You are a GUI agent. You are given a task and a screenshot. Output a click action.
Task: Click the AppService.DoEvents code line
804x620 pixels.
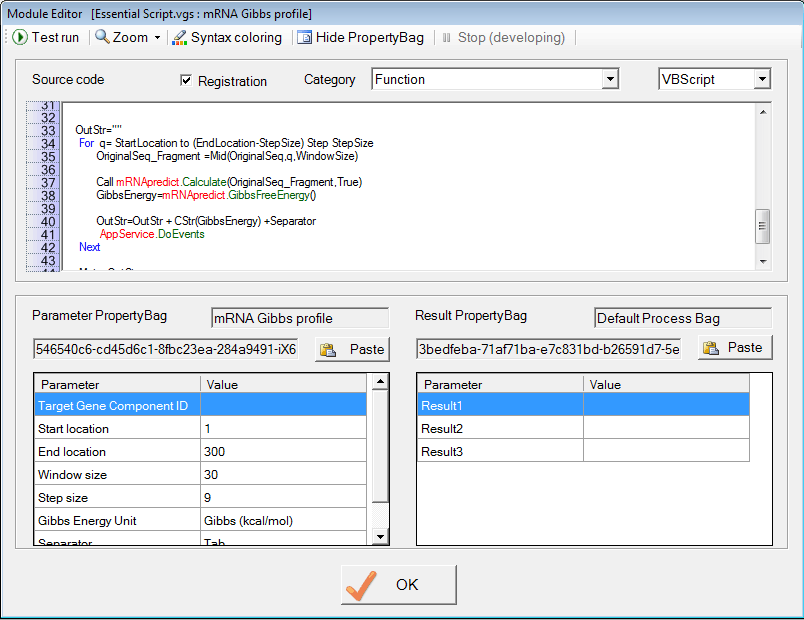152,234
